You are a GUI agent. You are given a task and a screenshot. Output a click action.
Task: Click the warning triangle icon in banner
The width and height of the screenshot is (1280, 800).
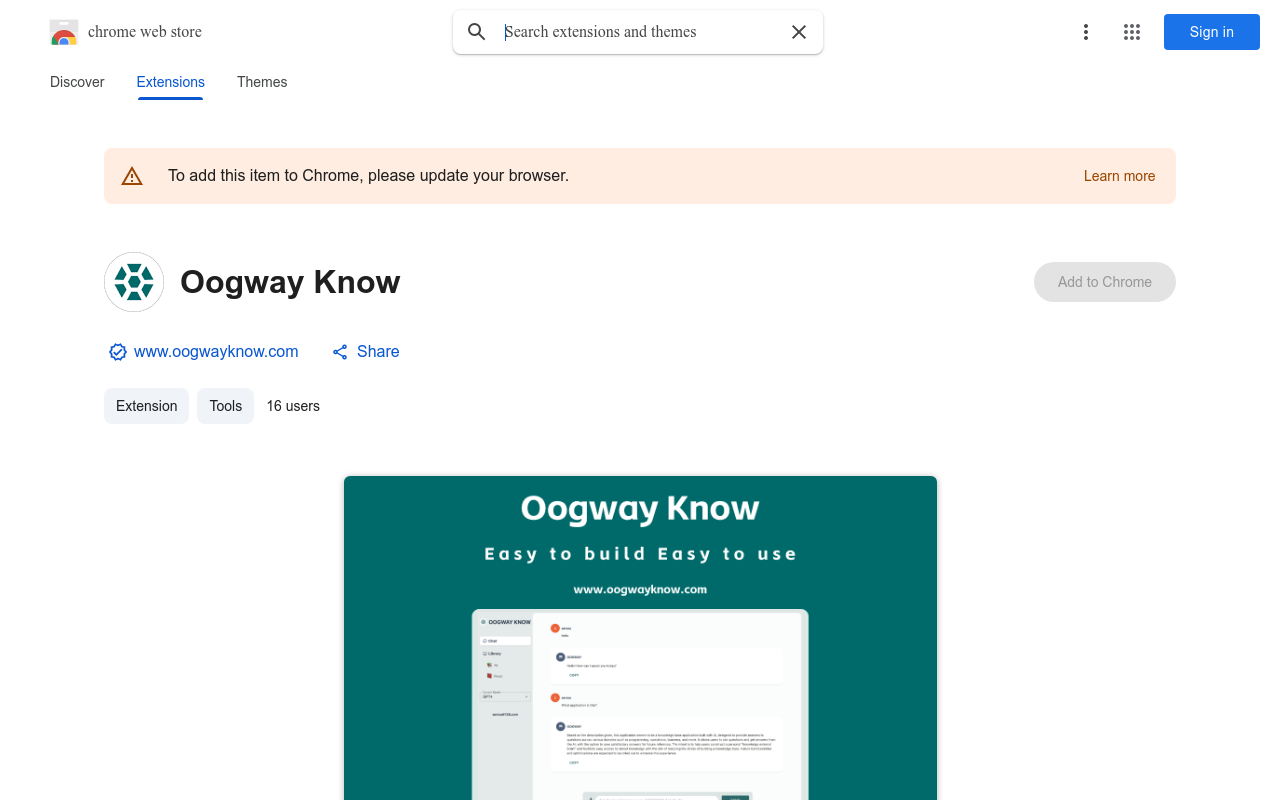pos(132,176)
